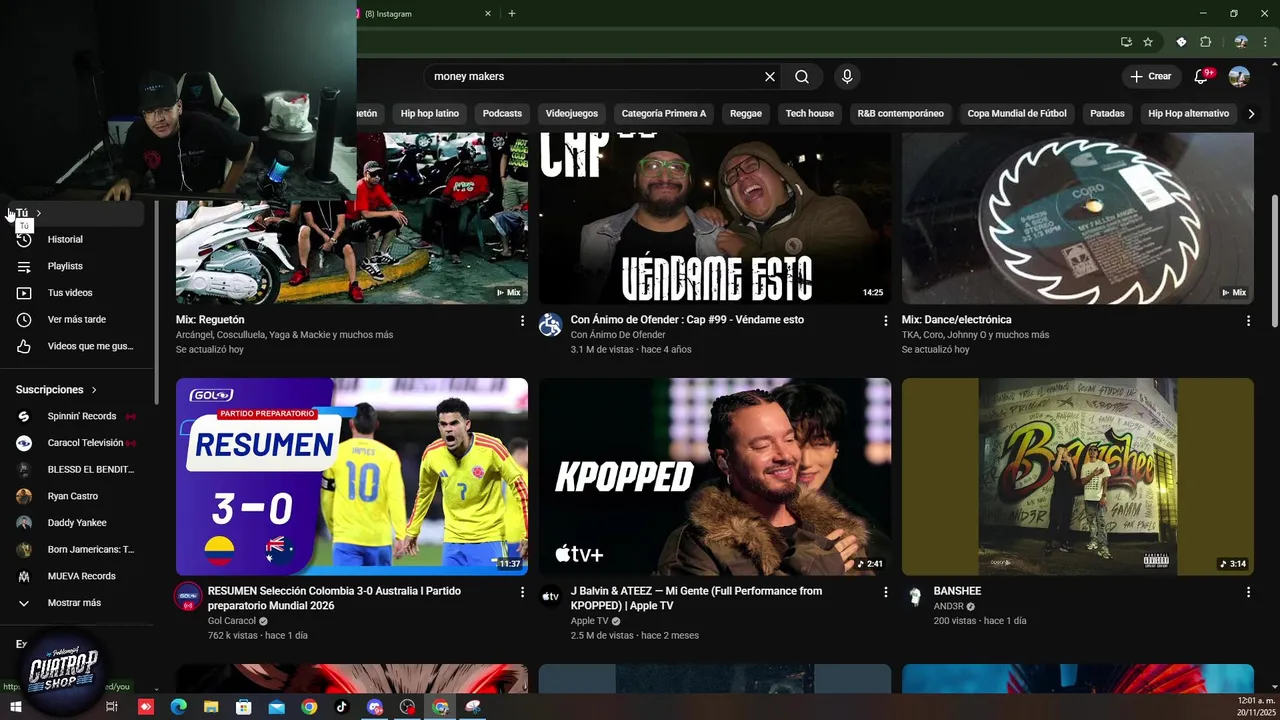Open Historial in the sidebar
The height and width of the screenshot is (720, 1280).
[x=74, y=240]
